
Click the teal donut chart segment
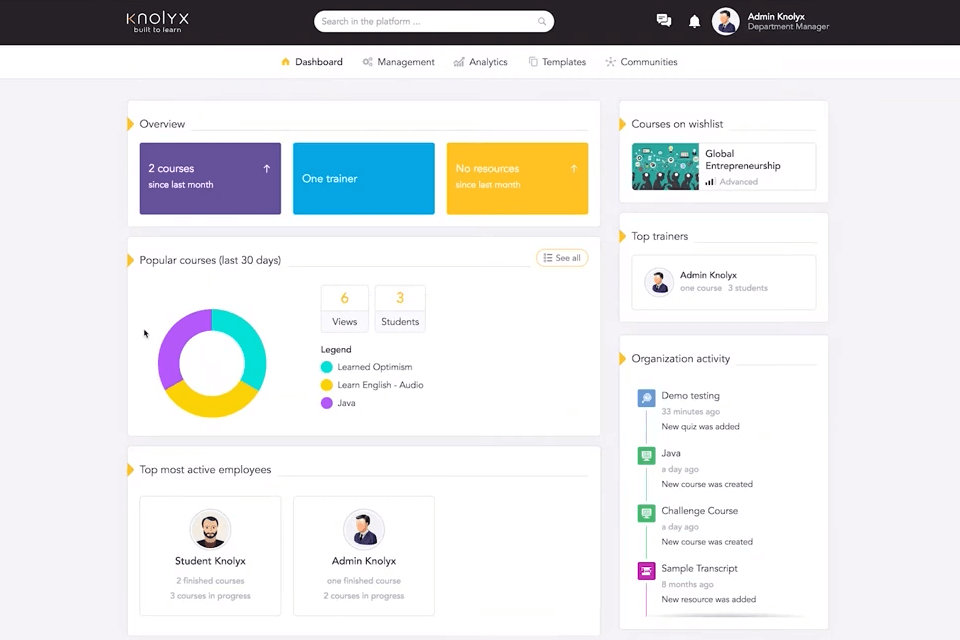tap(250, 343)
